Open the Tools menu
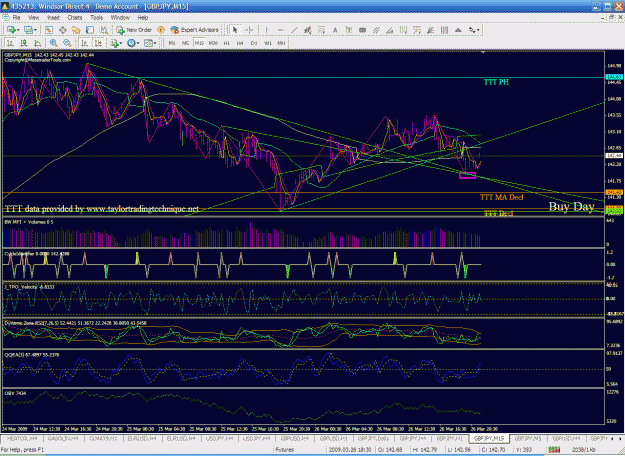This screenshot has width=625, height=456. (96, 18)
